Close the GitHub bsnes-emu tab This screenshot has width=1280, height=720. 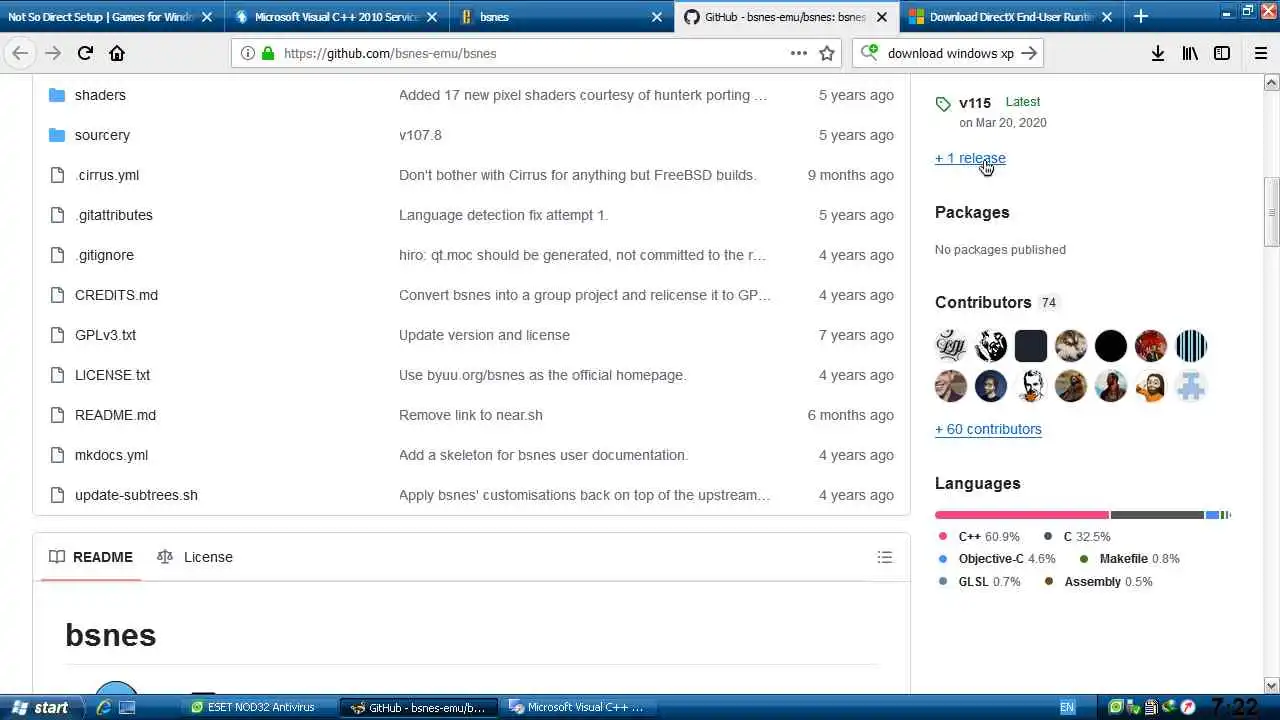click(x=883, y=17)
